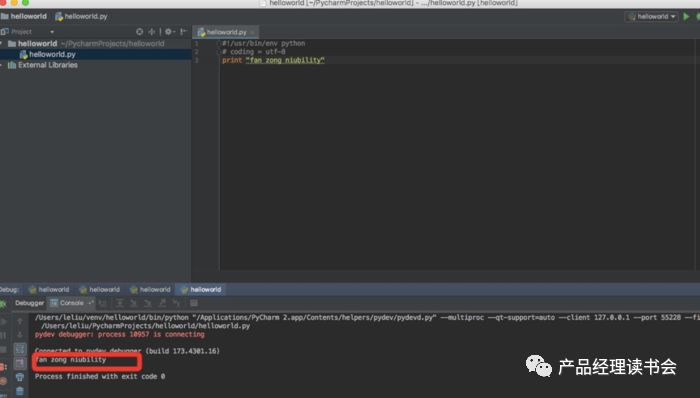Click the Step Into My Code icon
The height and width of the screenshot is (398, 700).
tap(148, 303)
